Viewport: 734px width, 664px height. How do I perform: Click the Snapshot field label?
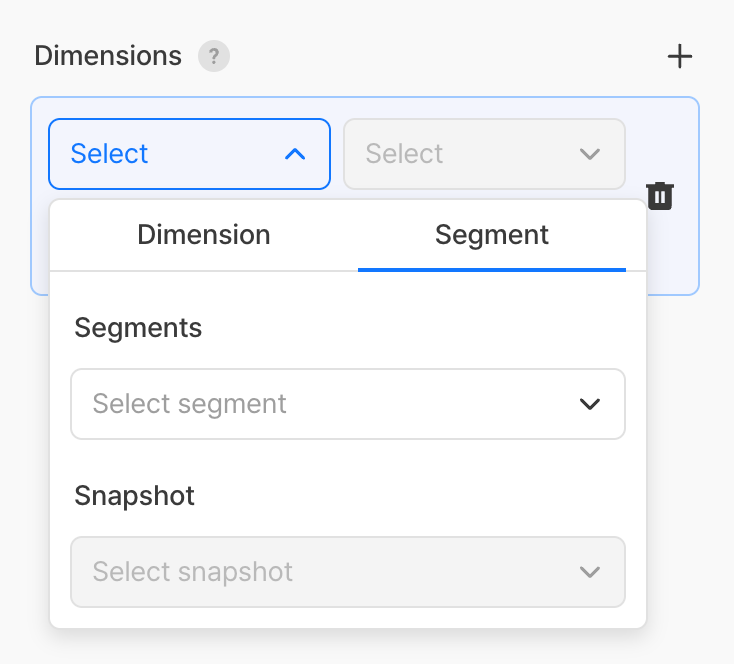[134, 496]
